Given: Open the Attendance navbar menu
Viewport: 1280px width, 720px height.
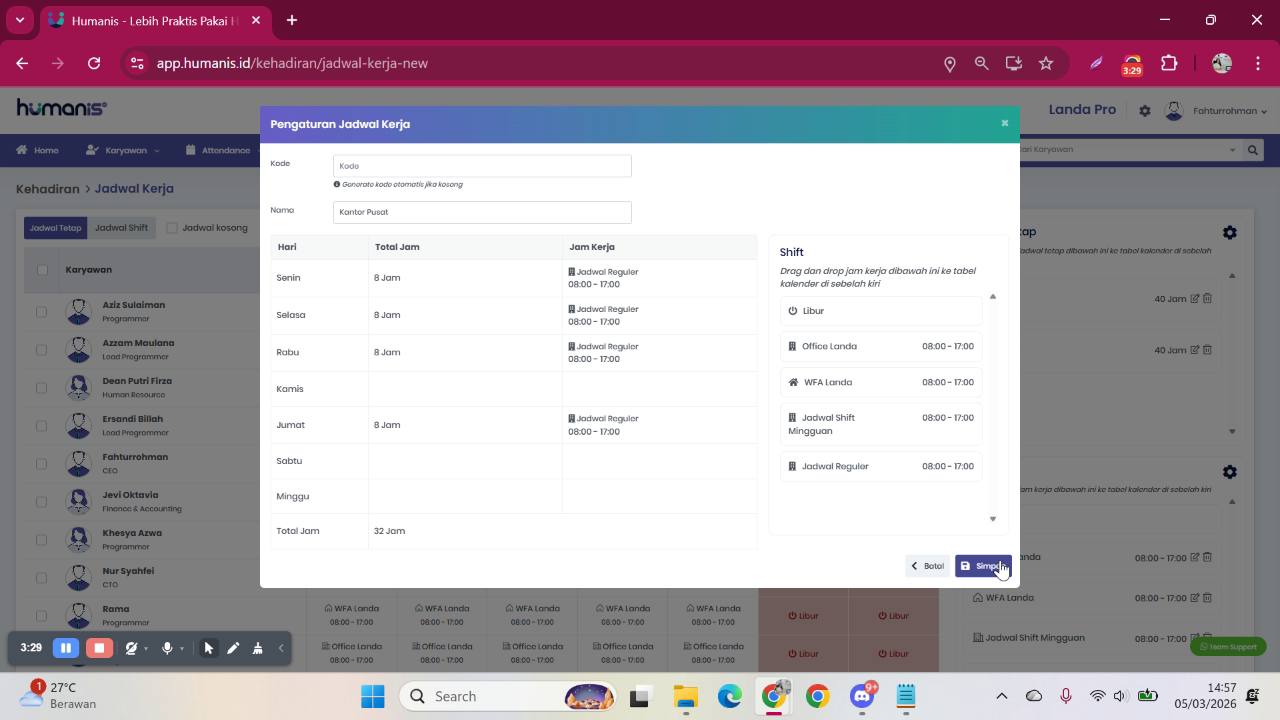Looking at the screenshot, I should [218, 150].
